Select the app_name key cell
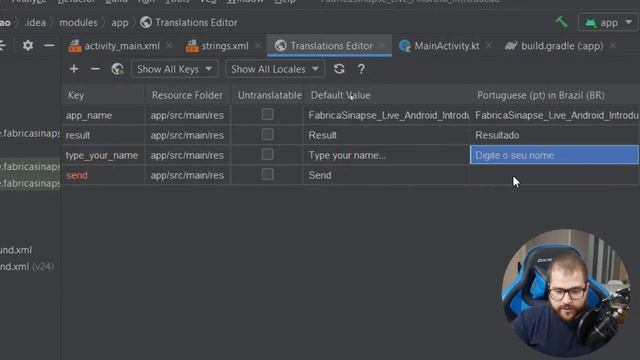Image resolution: width=640 pixels, height=360 pixels. (x=103, y=115)
